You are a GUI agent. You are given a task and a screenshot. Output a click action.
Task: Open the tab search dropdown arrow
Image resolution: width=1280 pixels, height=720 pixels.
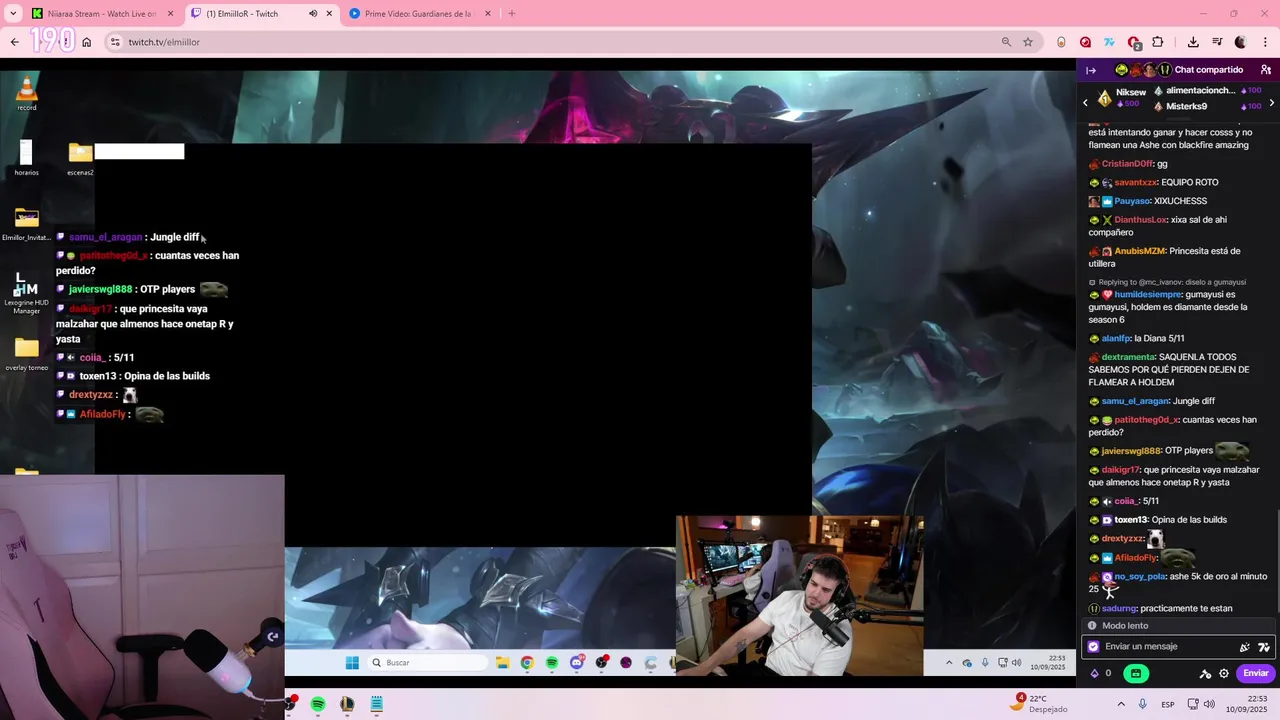coord(13,14)
